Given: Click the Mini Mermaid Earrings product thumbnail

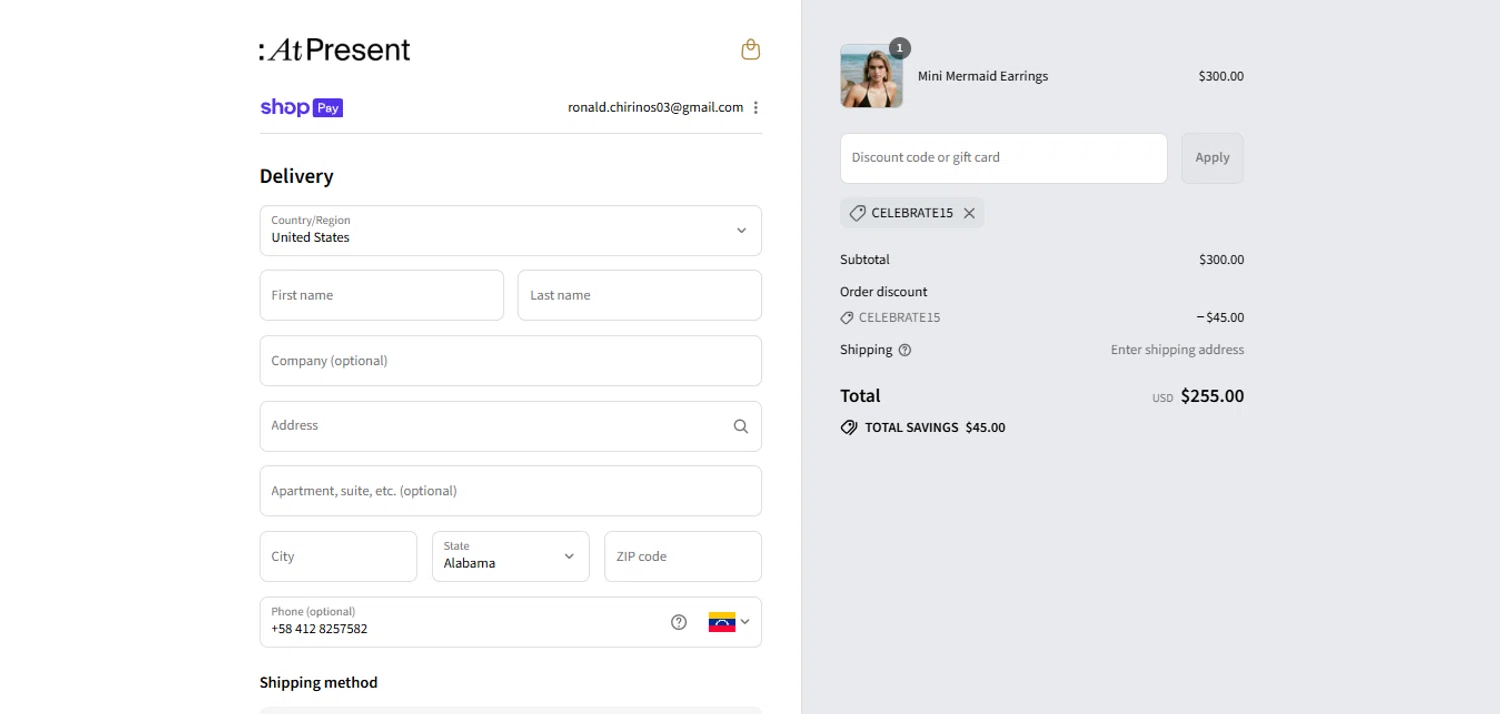Looking at the screenshot, I should click(872, 76).
